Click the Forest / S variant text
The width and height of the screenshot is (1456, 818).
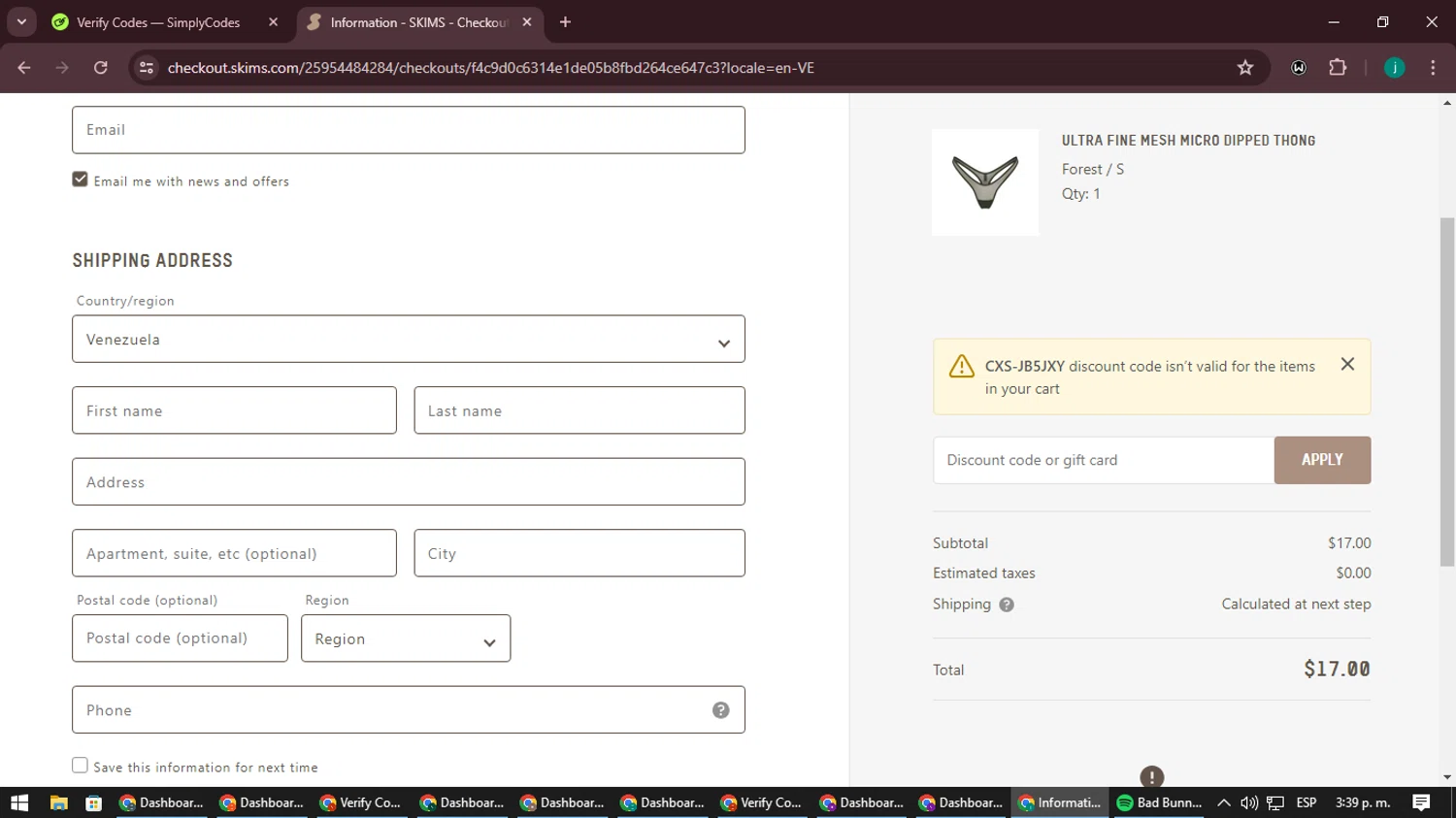pos(1093,169)
